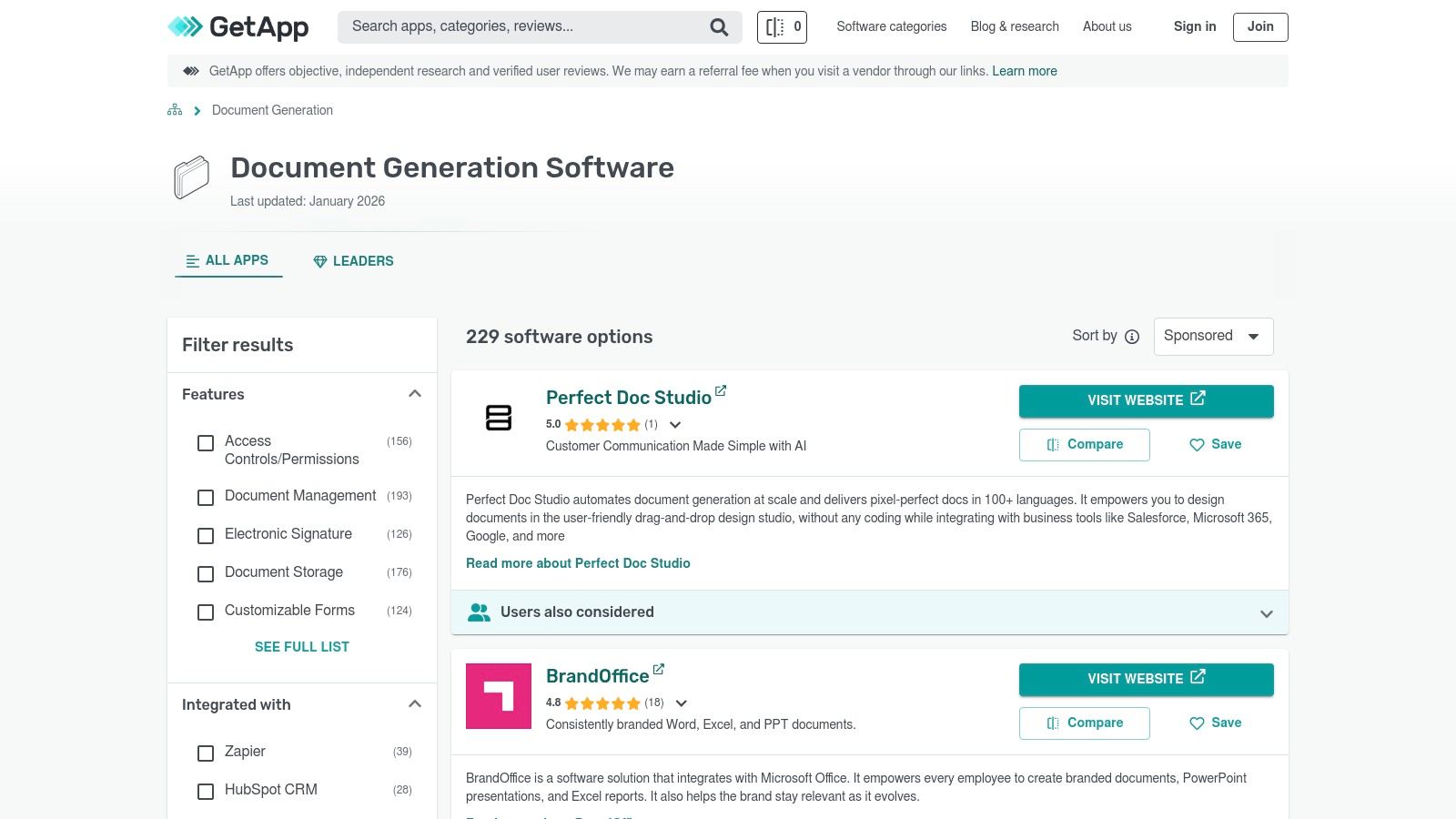Screen dimensions: 1456x819
Task: Collapse the Features filter section
Action: tap(415, 393)
